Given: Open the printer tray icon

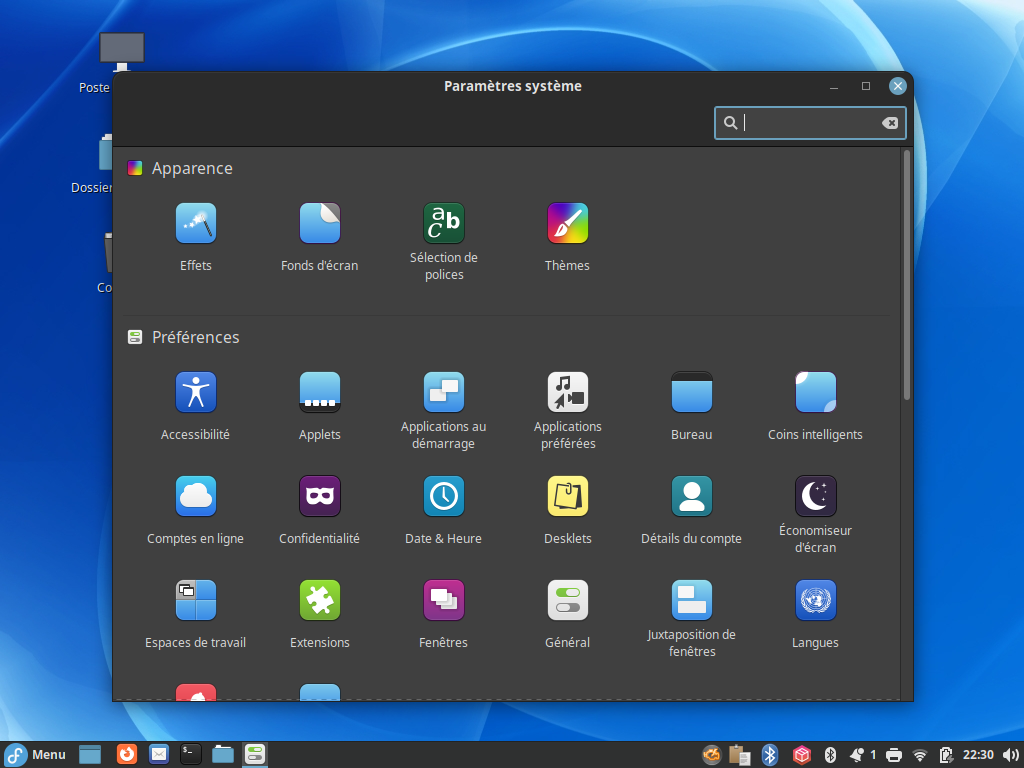Looking at the screenshot, I should pos(893,756).
